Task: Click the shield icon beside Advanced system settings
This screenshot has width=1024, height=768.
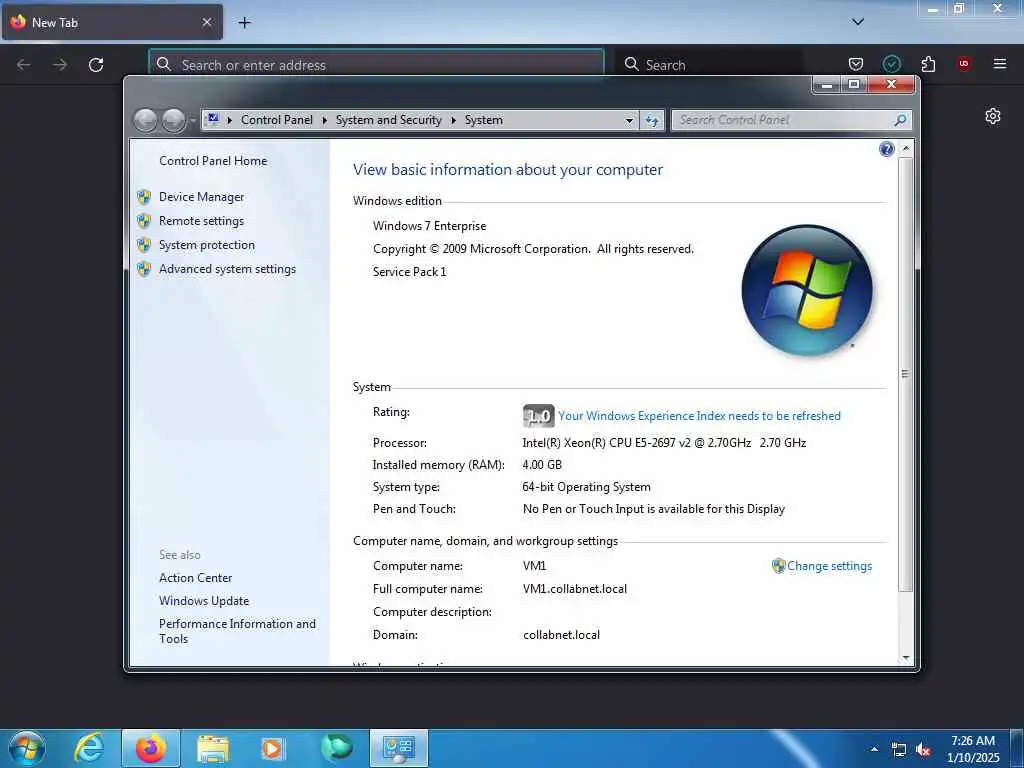Action: pos(144,269)
